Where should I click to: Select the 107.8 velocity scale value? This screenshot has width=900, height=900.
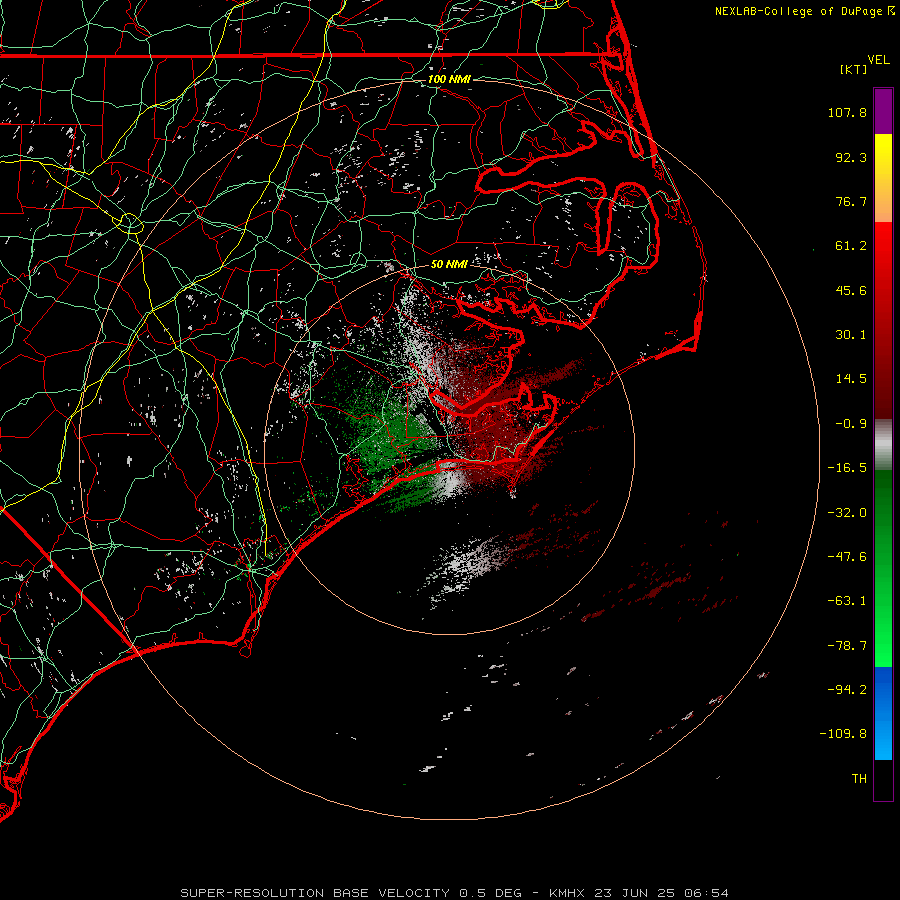click(847, 112)
